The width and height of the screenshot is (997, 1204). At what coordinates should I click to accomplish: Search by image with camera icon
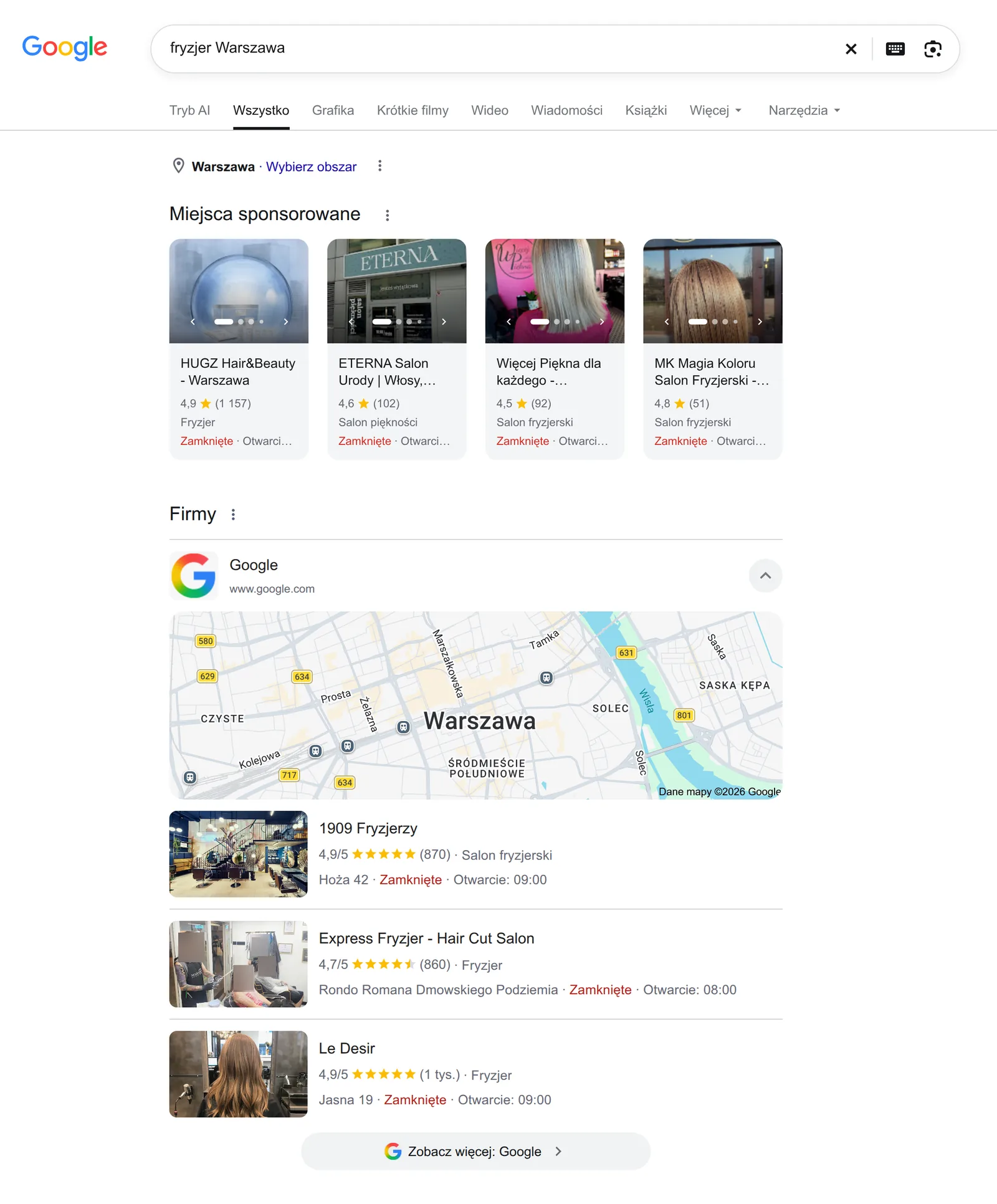(x=932, y=49)
